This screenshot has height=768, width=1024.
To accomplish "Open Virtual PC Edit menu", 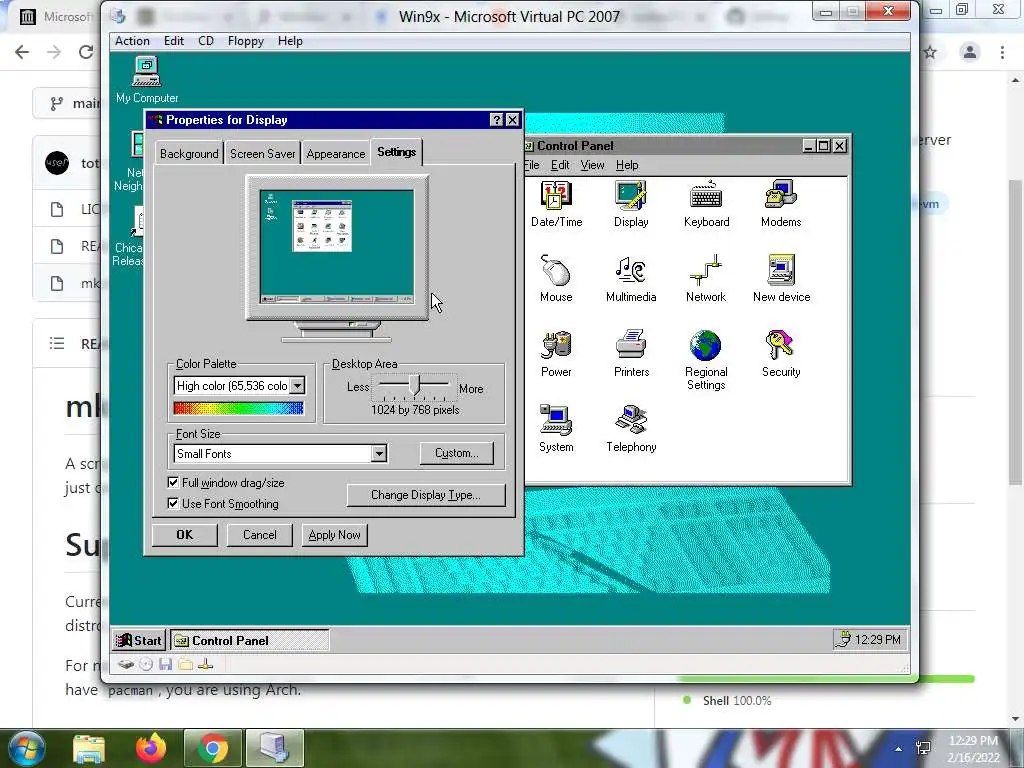I will pos(174,41).
